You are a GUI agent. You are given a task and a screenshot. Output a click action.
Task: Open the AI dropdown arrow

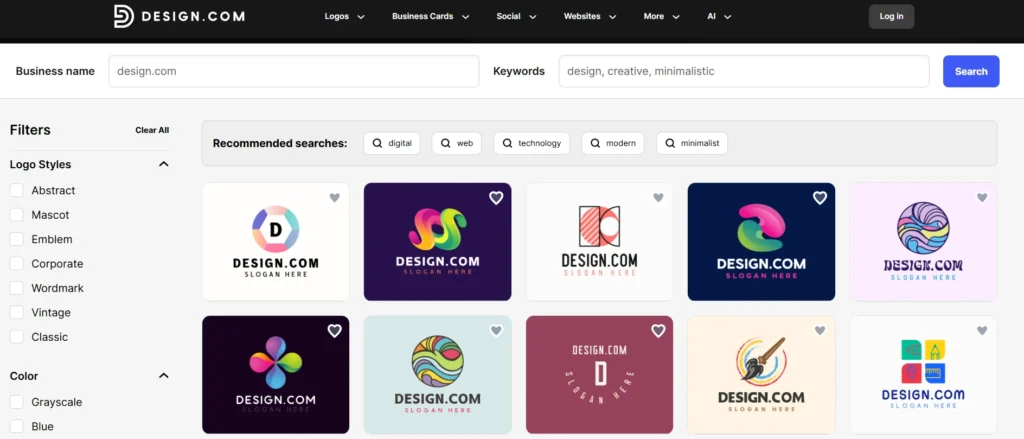point(728,17)
